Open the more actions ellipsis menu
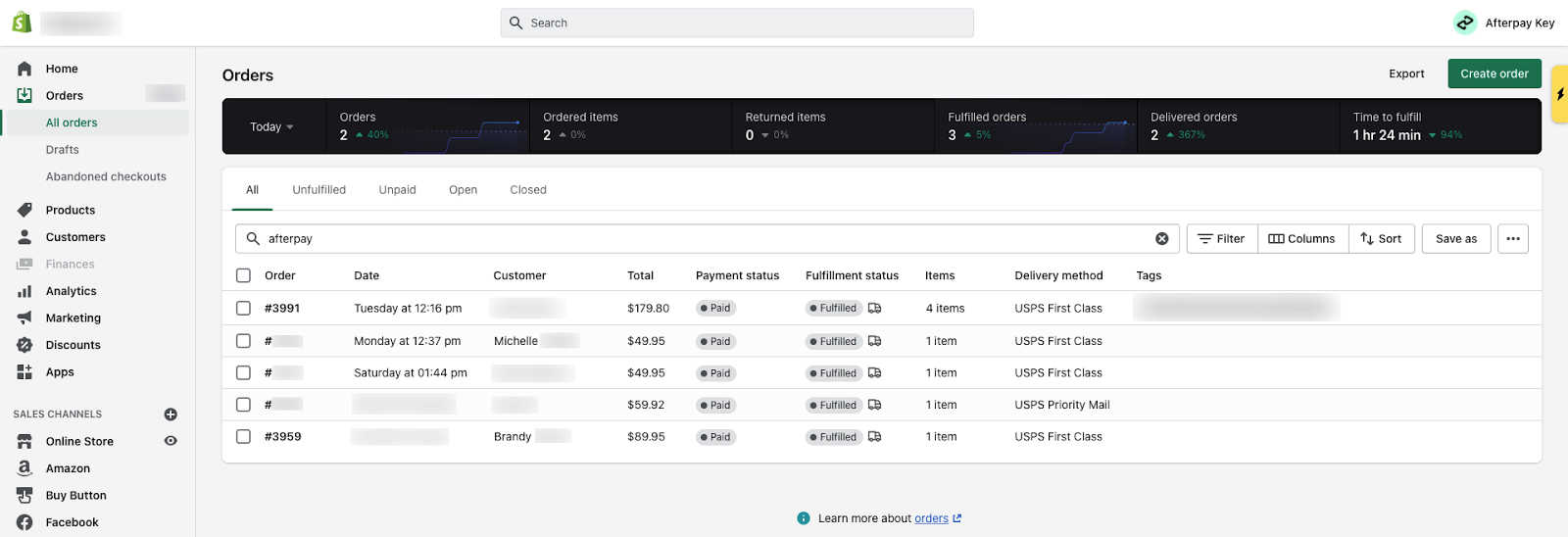This screenshot has height=537, width=1568. [x=1512, y=239]
